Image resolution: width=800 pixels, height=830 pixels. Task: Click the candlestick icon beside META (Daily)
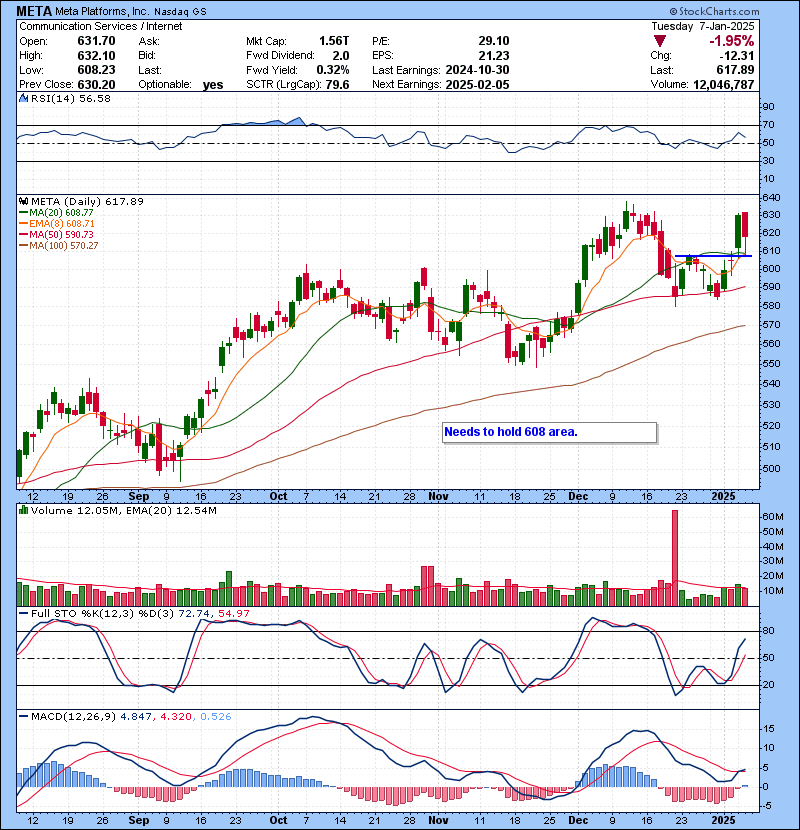click(23, 201)
